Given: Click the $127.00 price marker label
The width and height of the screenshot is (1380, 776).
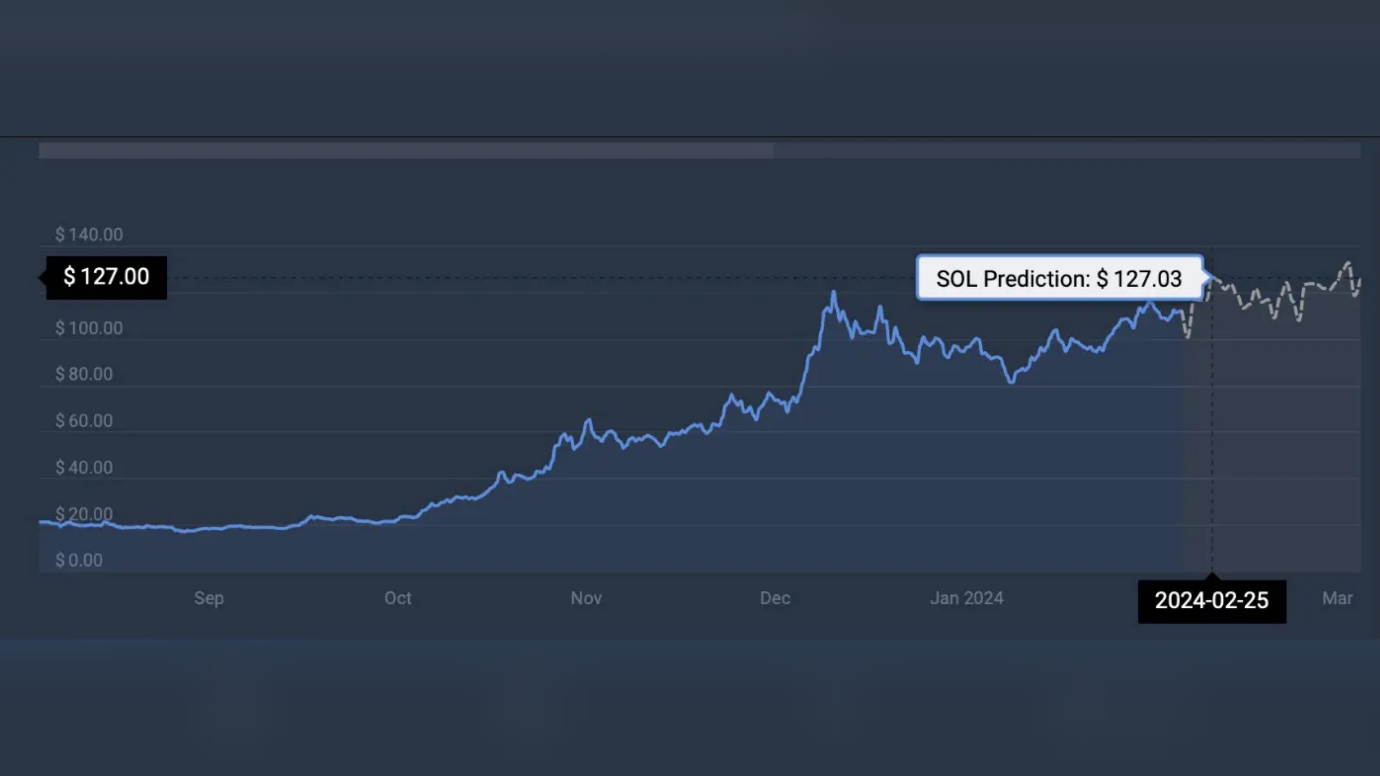Looking at the screenshot, I should pyautogui.click(x=106, y=277).
